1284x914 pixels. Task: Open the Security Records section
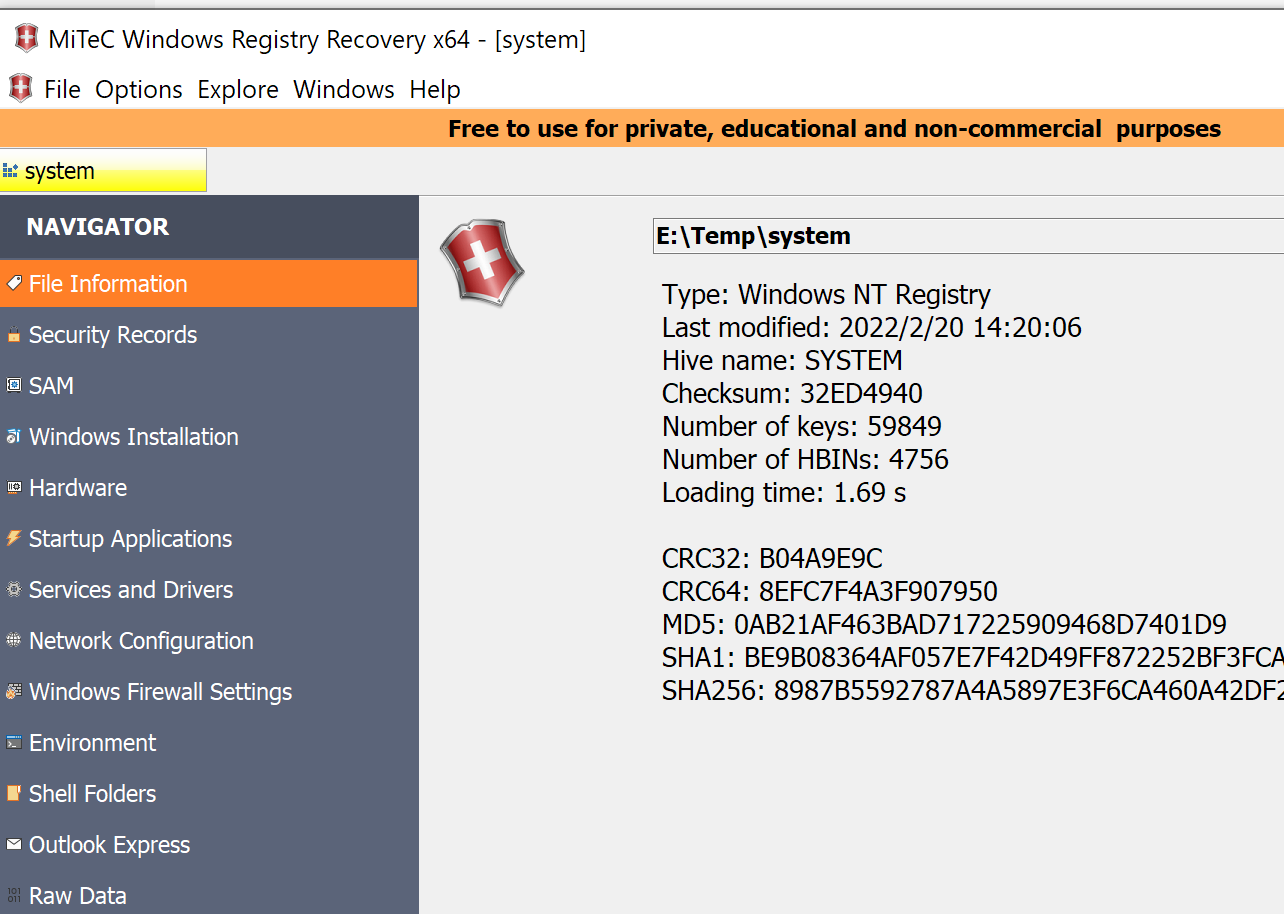coord(113,334)
